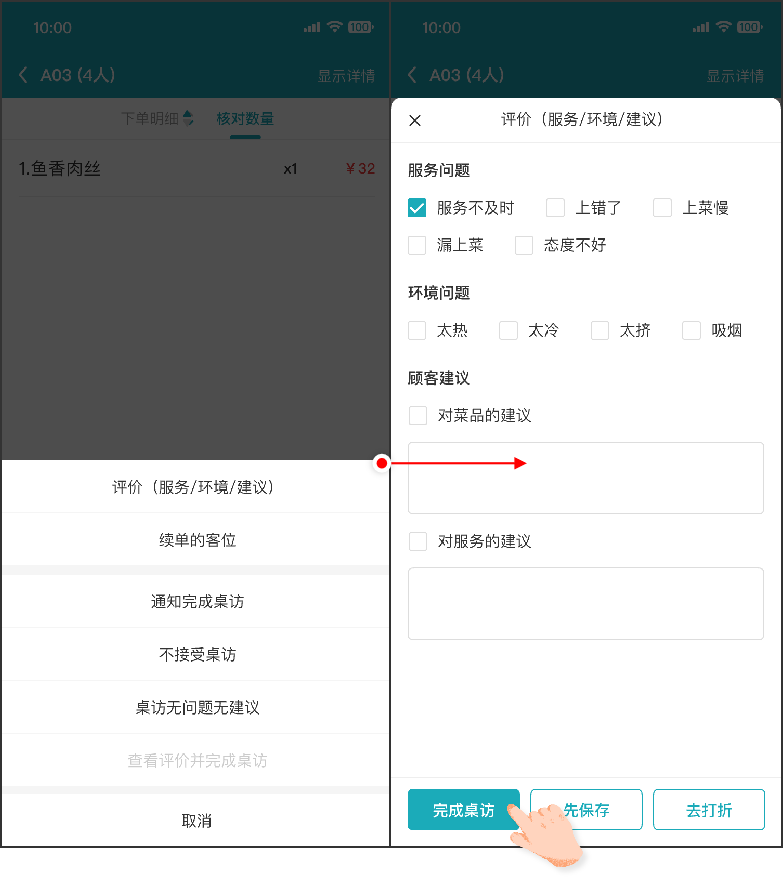Click the text box under 对菜品的建议
784x880 pixels.
click(585, 478)
